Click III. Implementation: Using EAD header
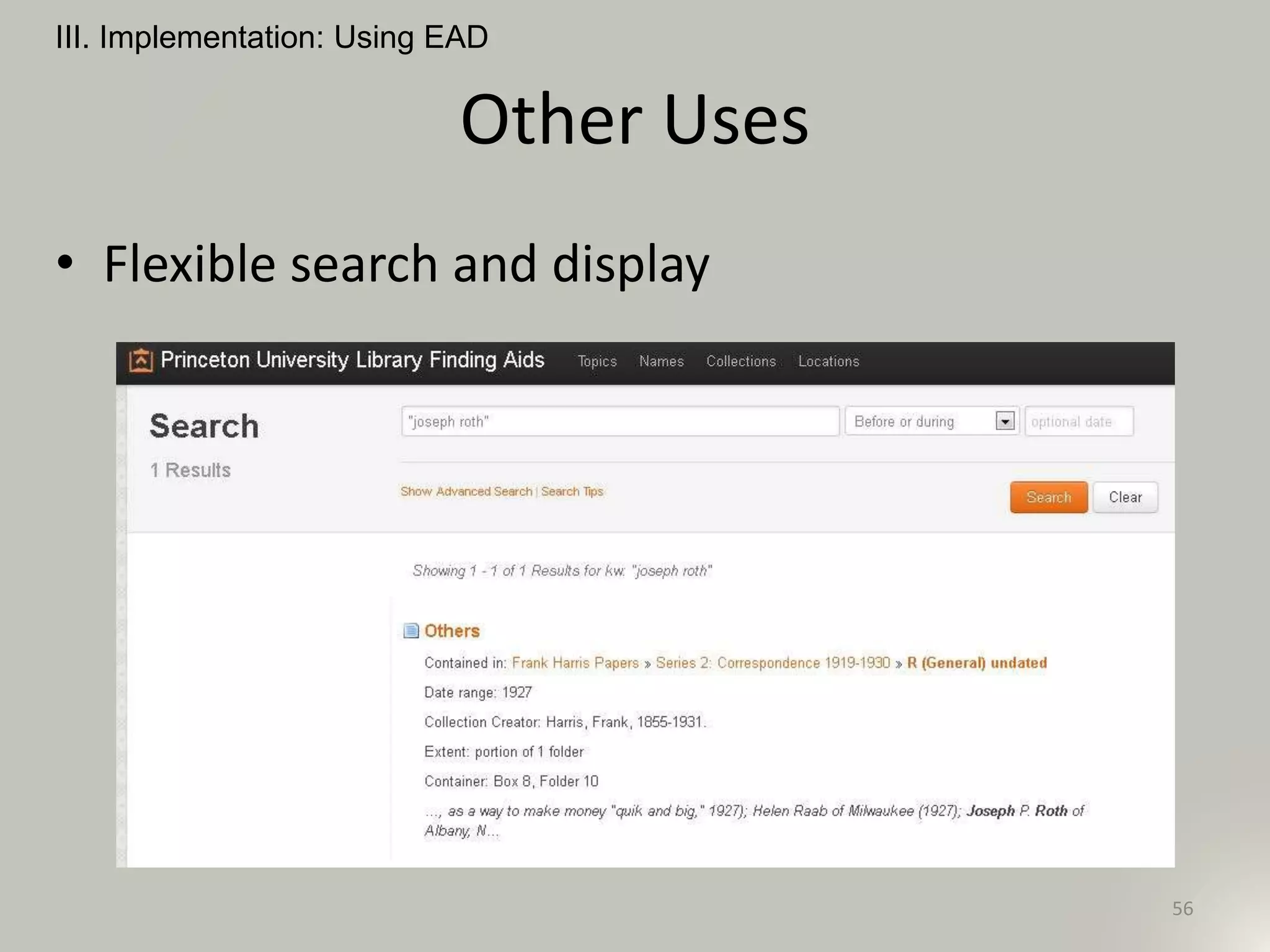Viewport: 1270px width, 952px height. (x=272, y=37)
